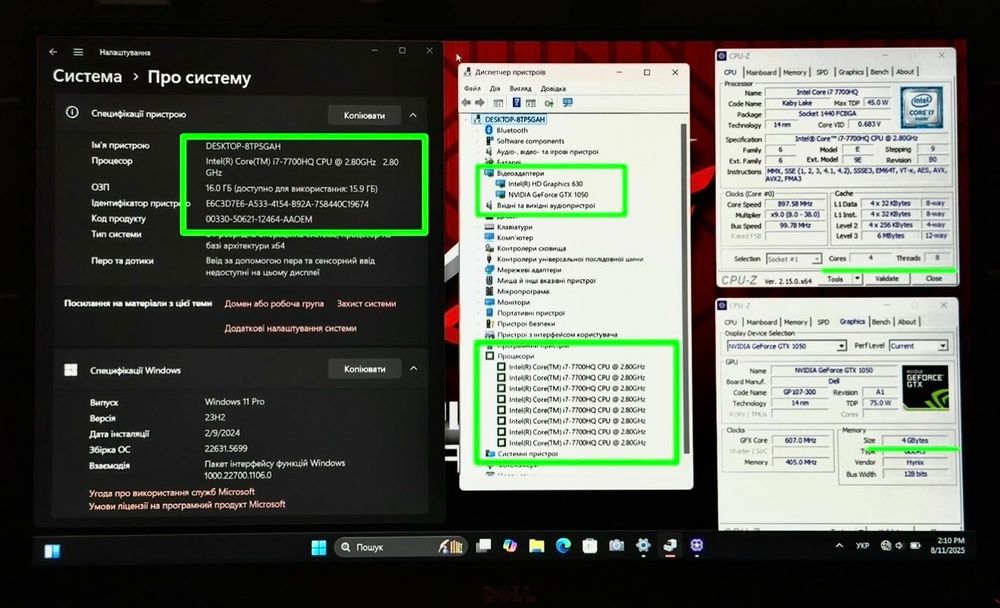The image size is (1000, 608).
Task: Select the Відеоадаптери category in Device Manager
Action: pyautogui.click(x=520, y=173)
